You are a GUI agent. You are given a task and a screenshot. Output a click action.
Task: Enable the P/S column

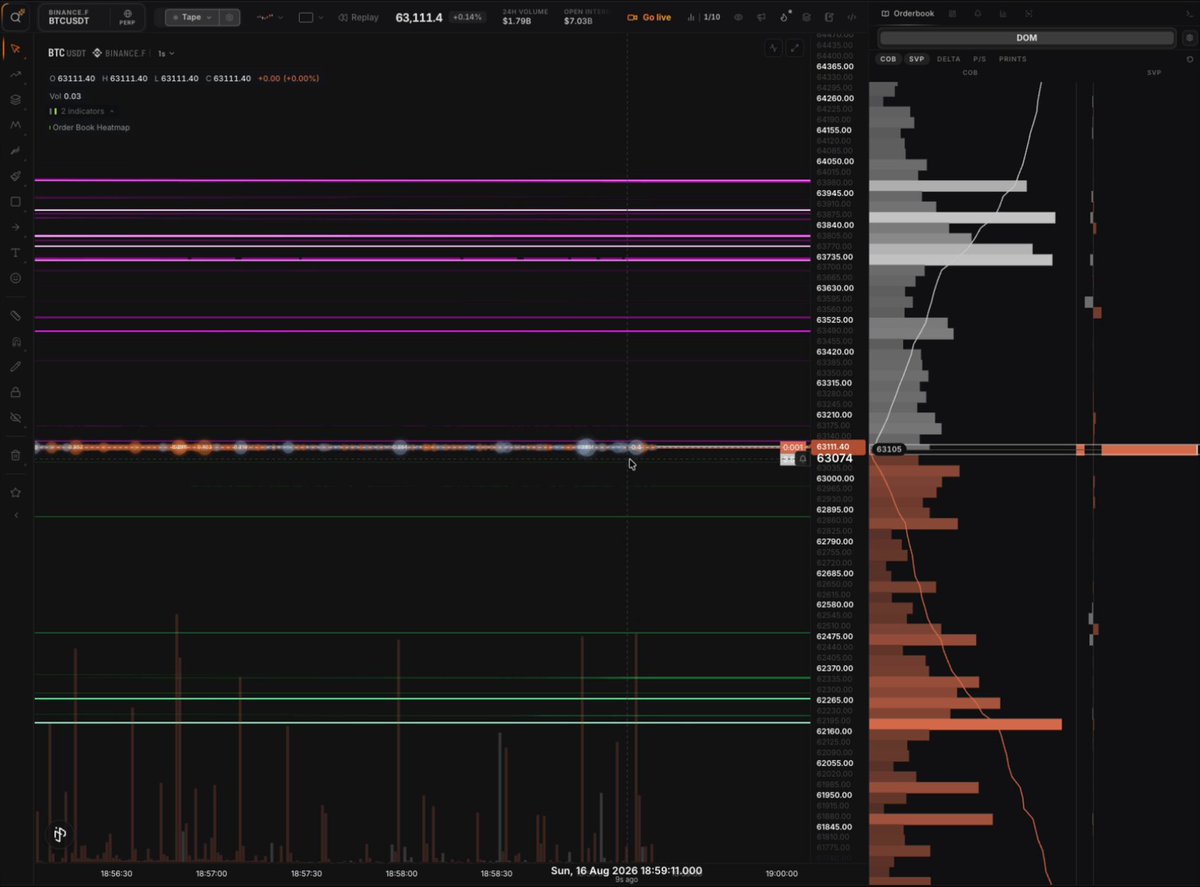[979, 59]
